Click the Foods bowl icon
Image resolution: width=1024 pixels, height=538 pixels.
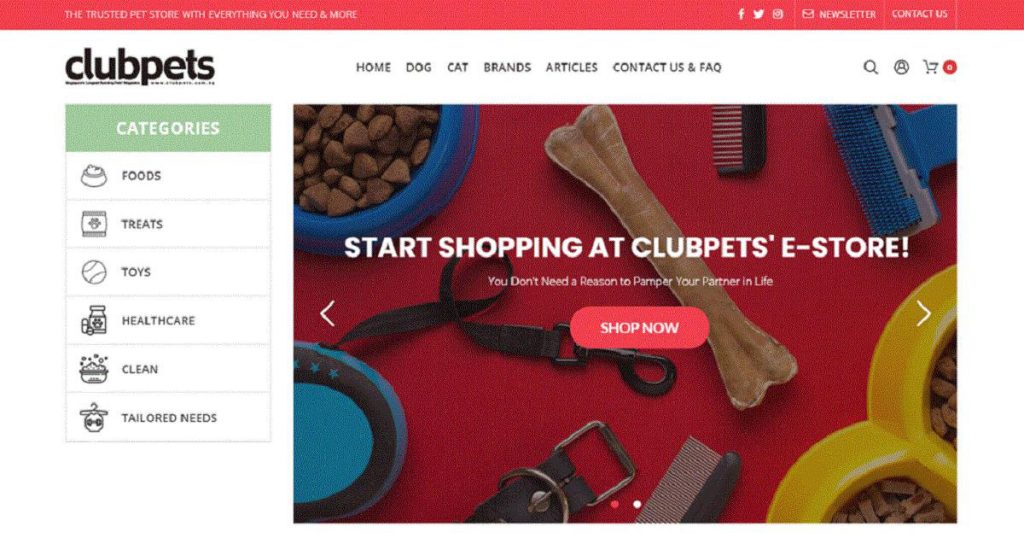(x=93, y=176)
